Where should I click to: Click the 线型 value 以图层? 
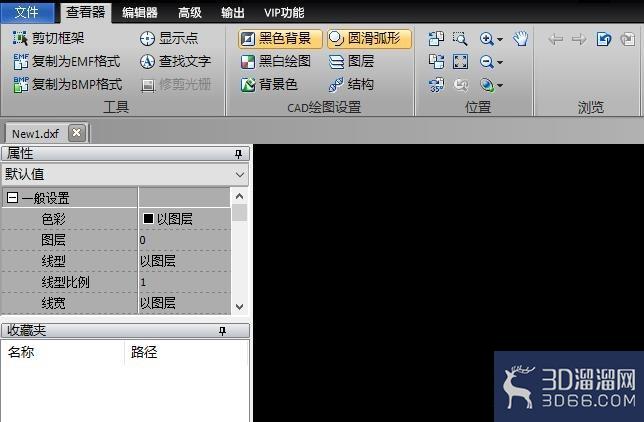point(184,261)
